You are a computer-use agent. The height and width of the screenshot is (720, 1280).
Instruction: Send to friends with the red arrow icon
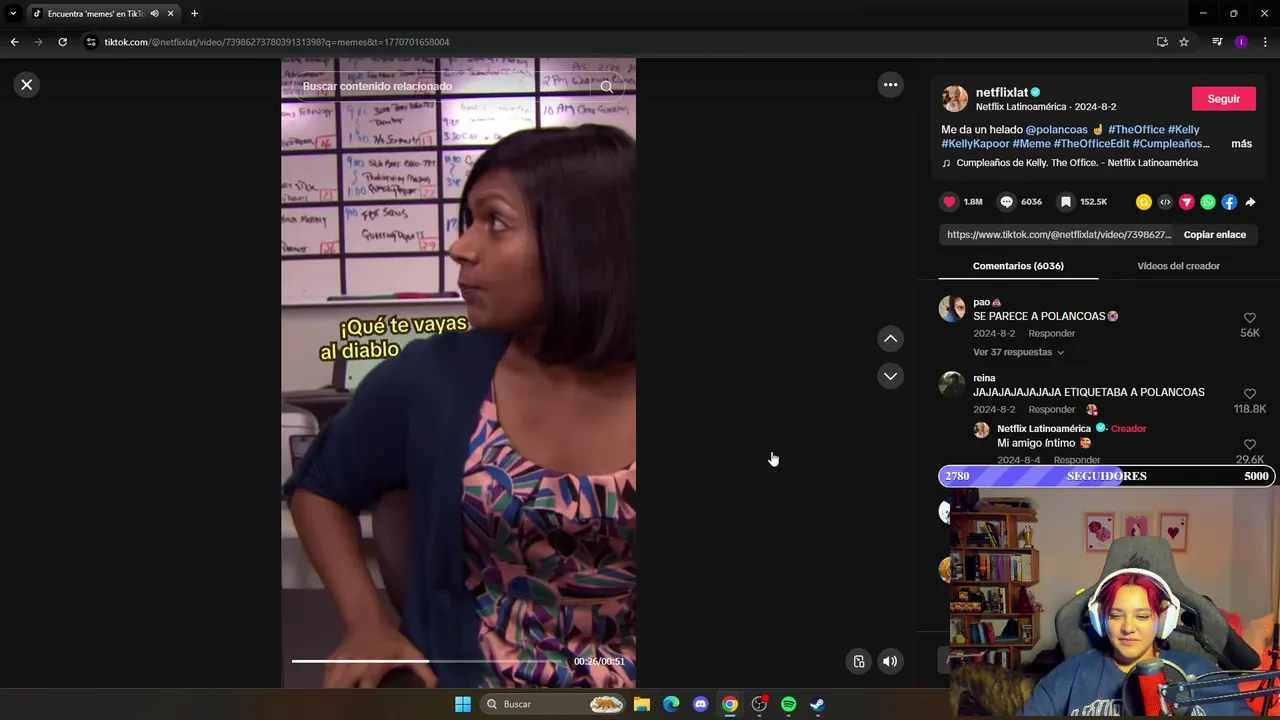click(x=1186, y=202)
